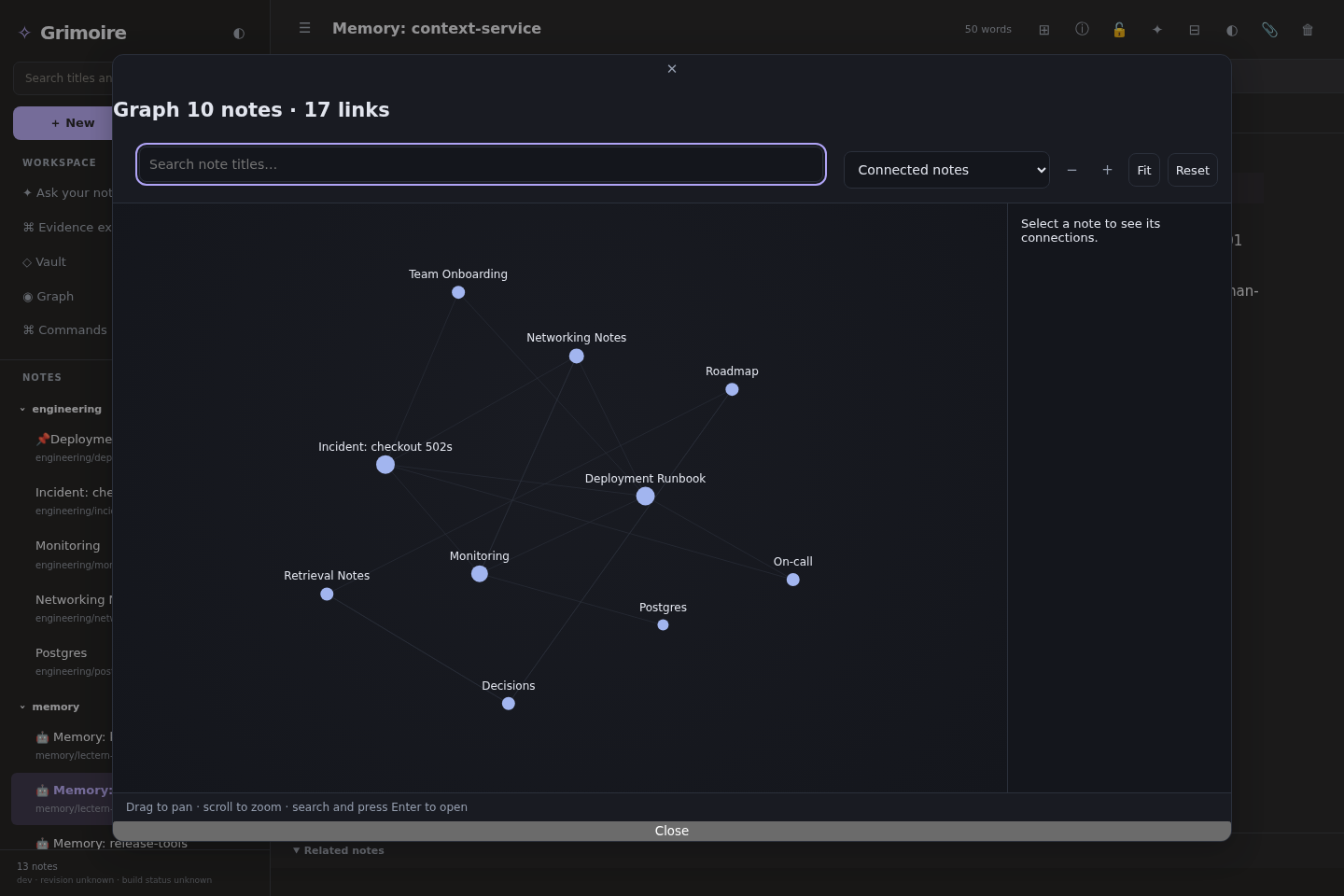Click the 50 words count label
The height and width of the screenshot is (896, 1344).
point(987,30)
